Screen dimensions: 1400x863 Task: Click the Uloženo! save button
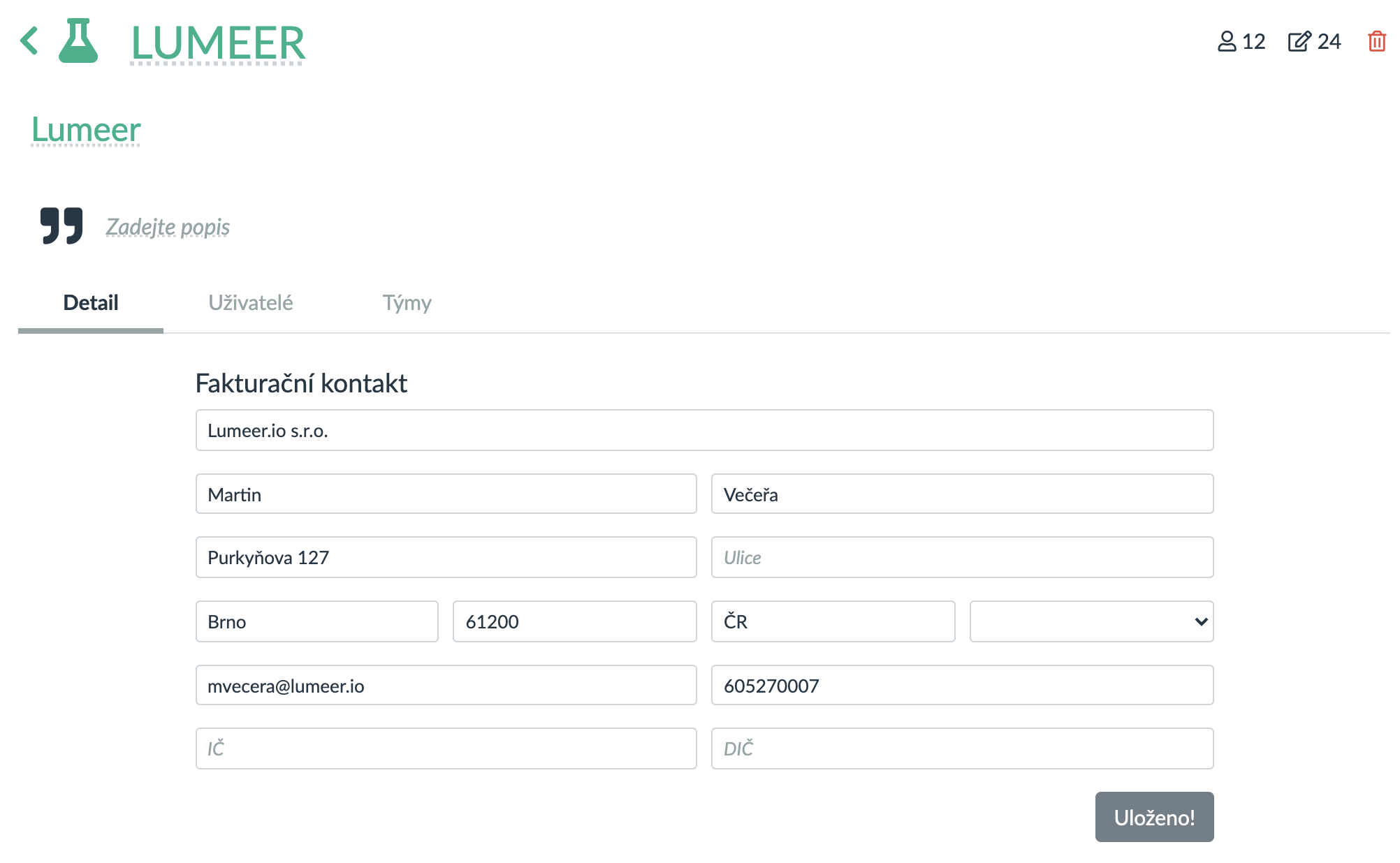1154,817
